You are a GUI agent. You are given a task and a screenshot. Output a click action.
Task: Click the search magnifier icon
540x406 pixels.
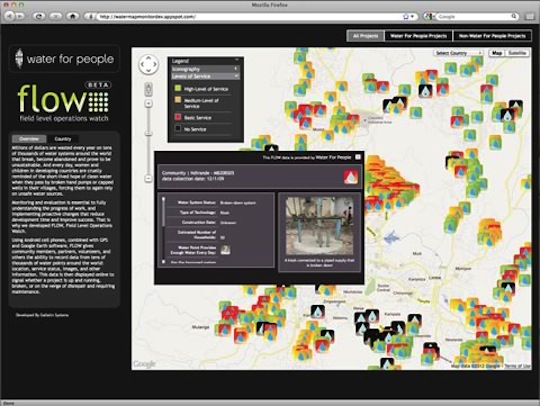(513, 16)
